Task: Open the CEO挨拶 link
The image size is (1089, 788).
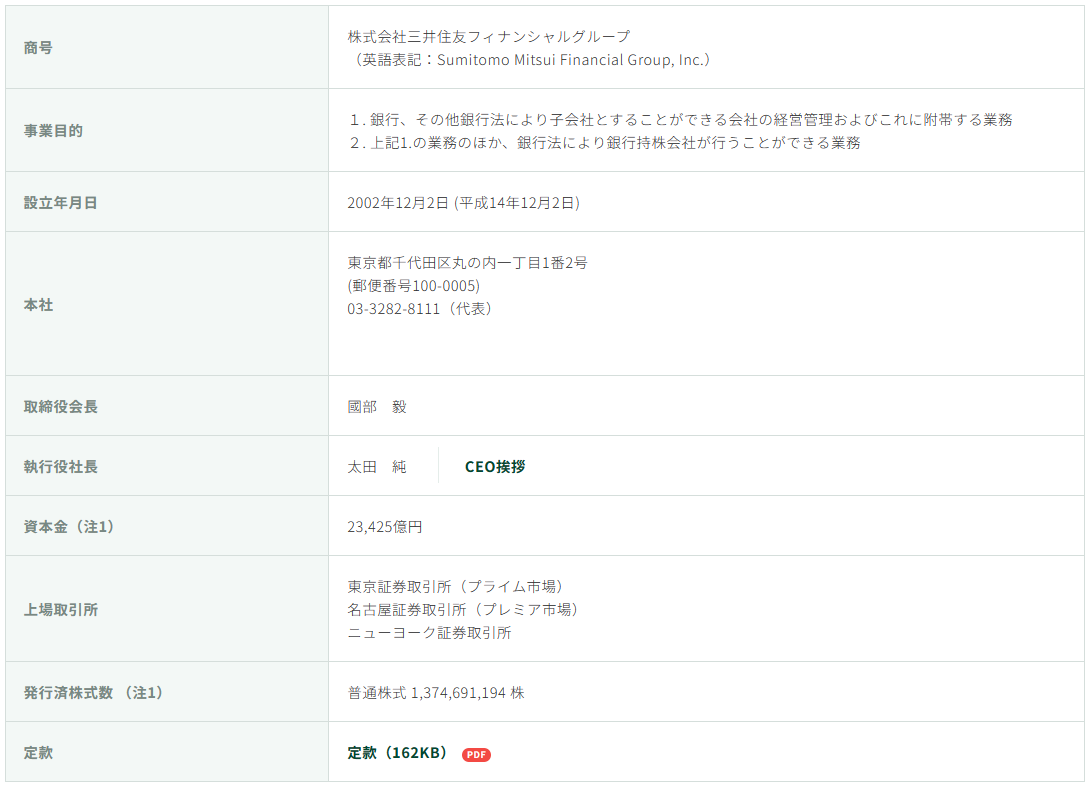Action: click(494, 467)
